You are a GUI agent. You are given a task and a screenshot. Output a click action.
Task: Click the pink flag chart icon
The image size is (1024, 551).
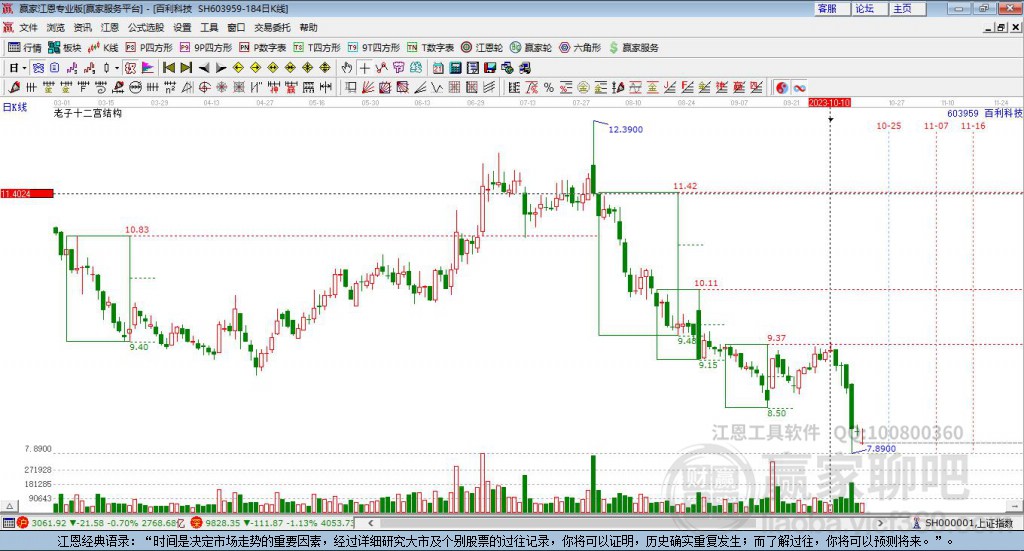148,68
